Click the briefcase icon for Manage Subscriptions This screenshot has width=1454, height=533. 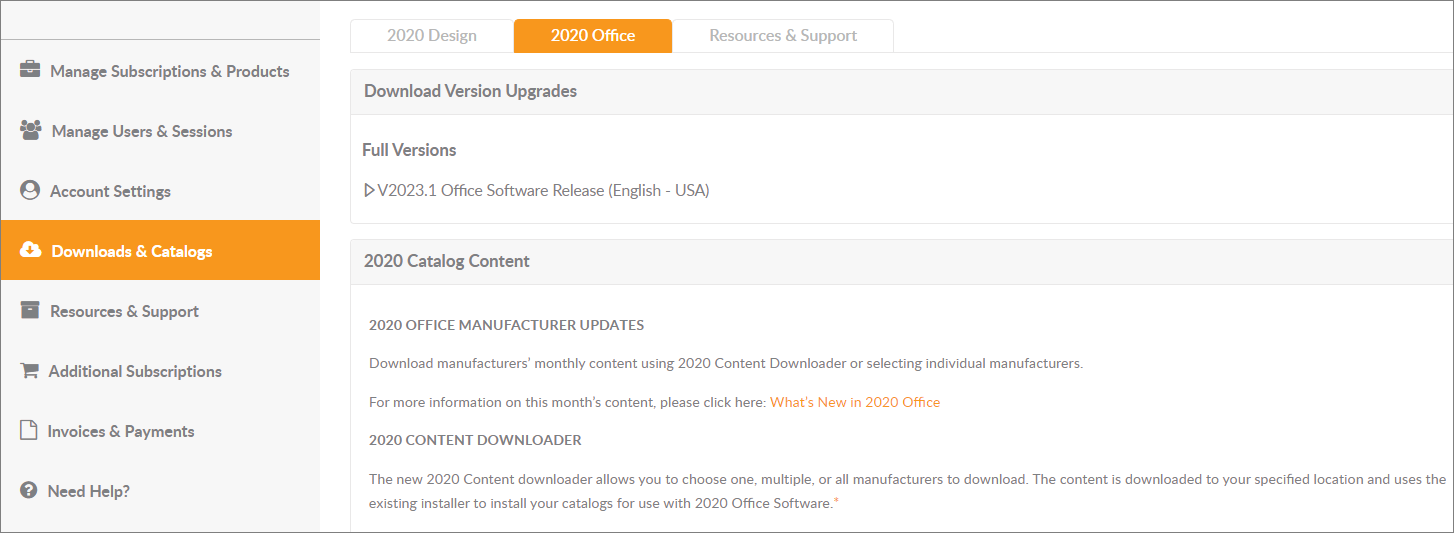click(x=30, y=70)
